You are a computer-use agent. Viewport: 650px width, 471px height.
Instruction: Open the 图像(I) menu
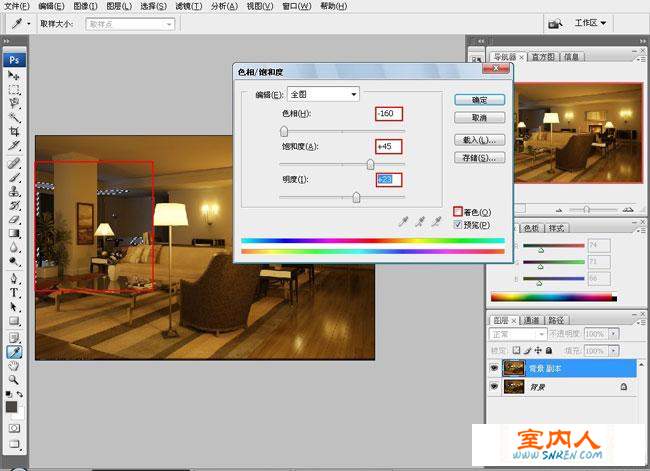85,6
